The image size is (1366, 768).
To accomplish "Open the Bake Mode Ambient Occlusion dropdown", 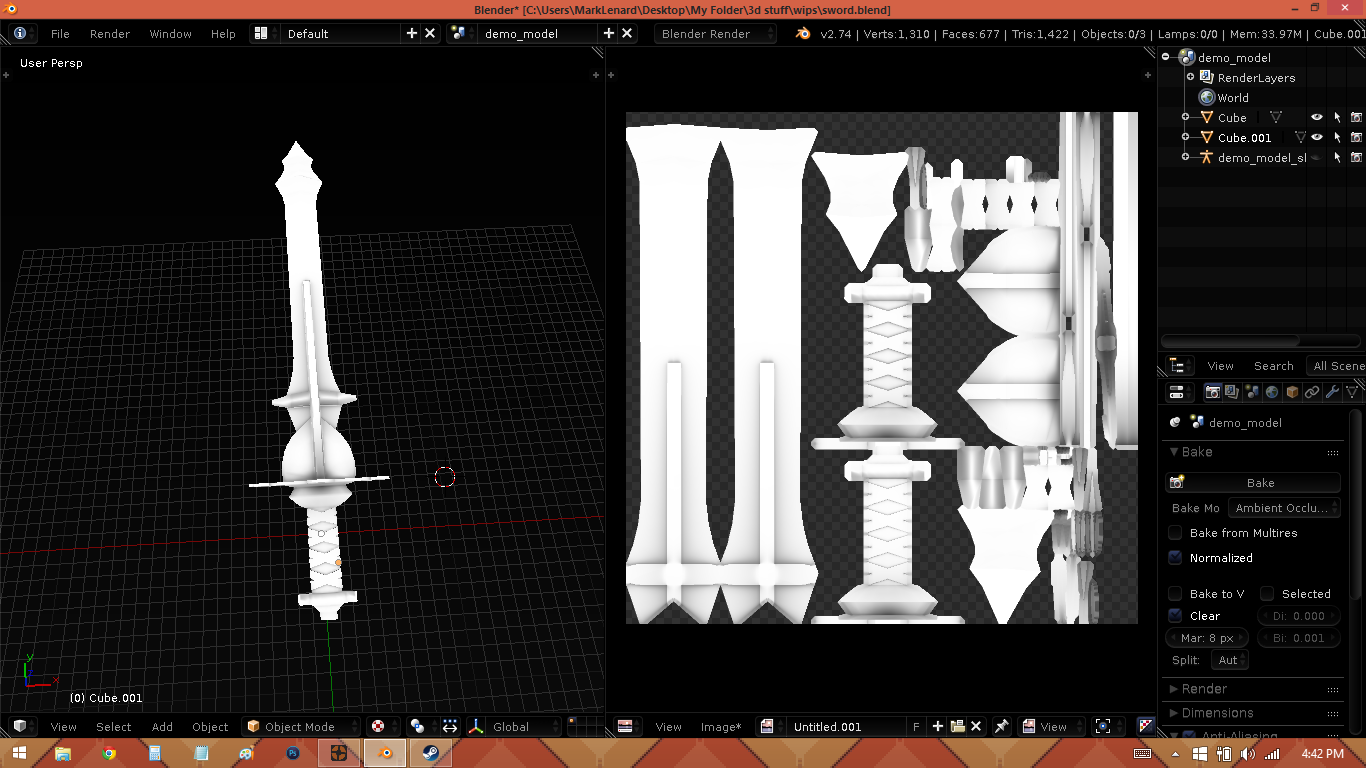I will [1284, 508].
